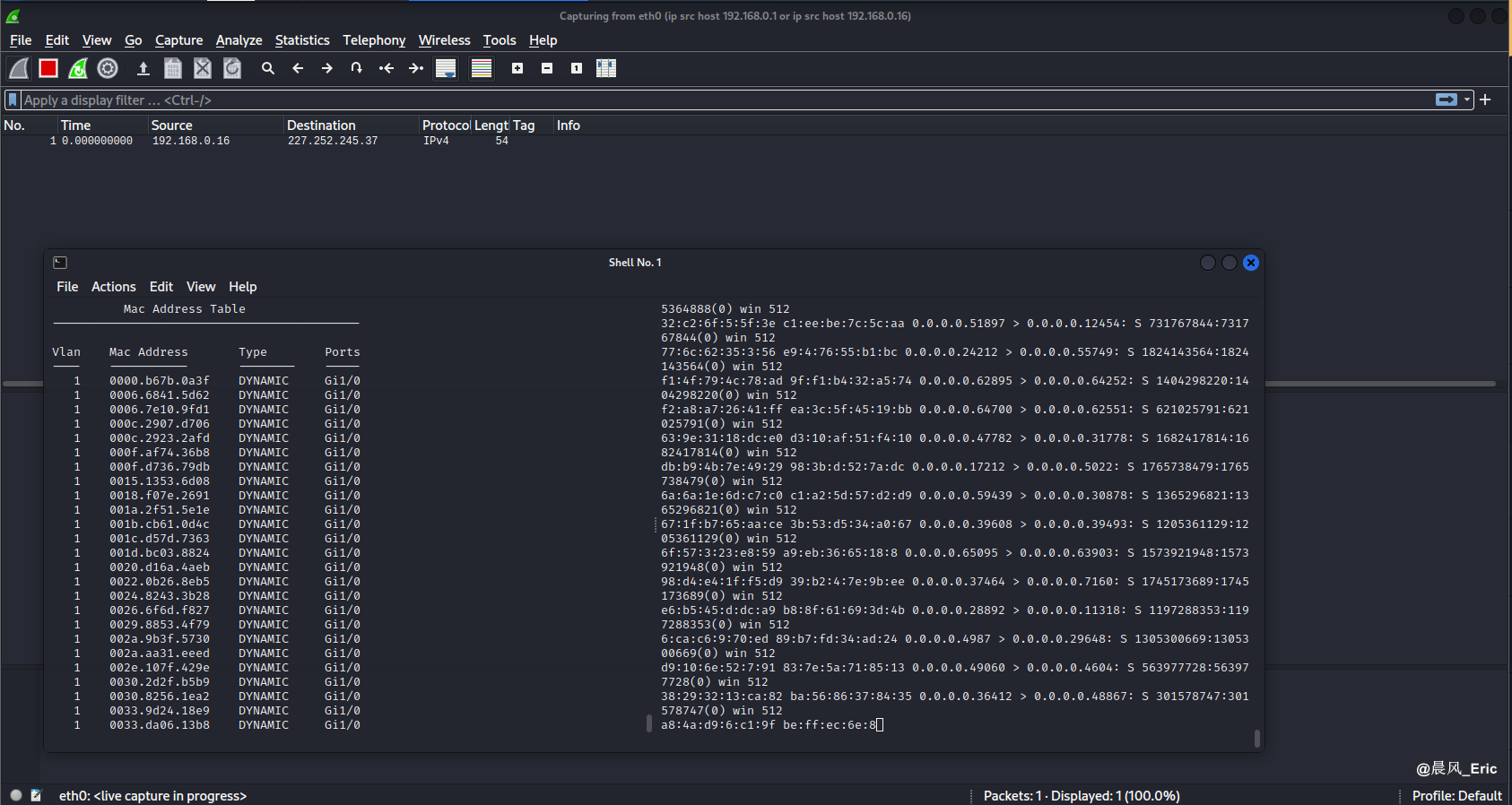Open the Wireless menu
The width and height of the screenshot is (1512, 805).
coord(445,40)
